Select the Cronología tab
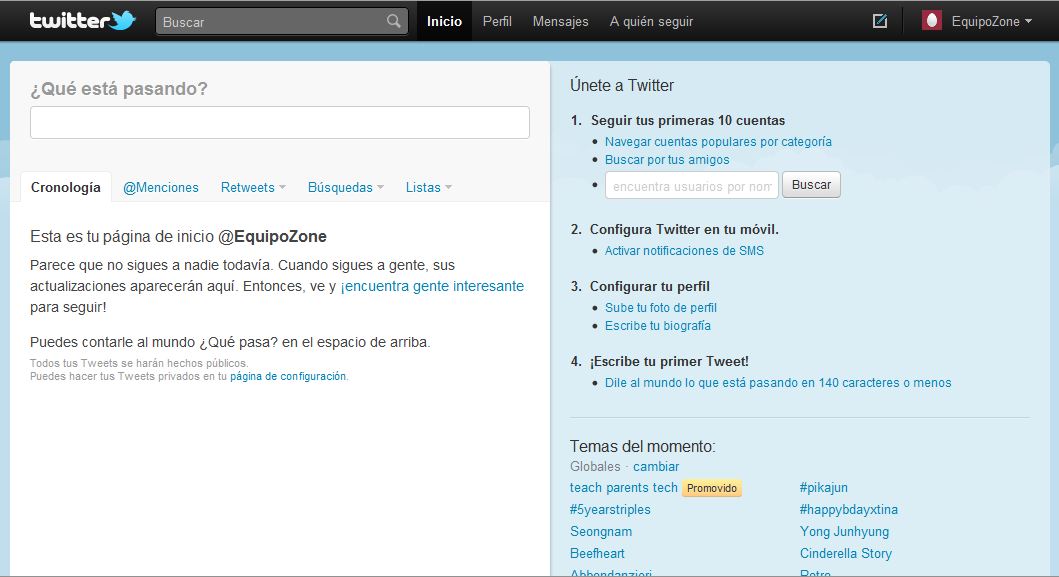The height and width of the screenshot is (577, 1059). coord(66,187)
